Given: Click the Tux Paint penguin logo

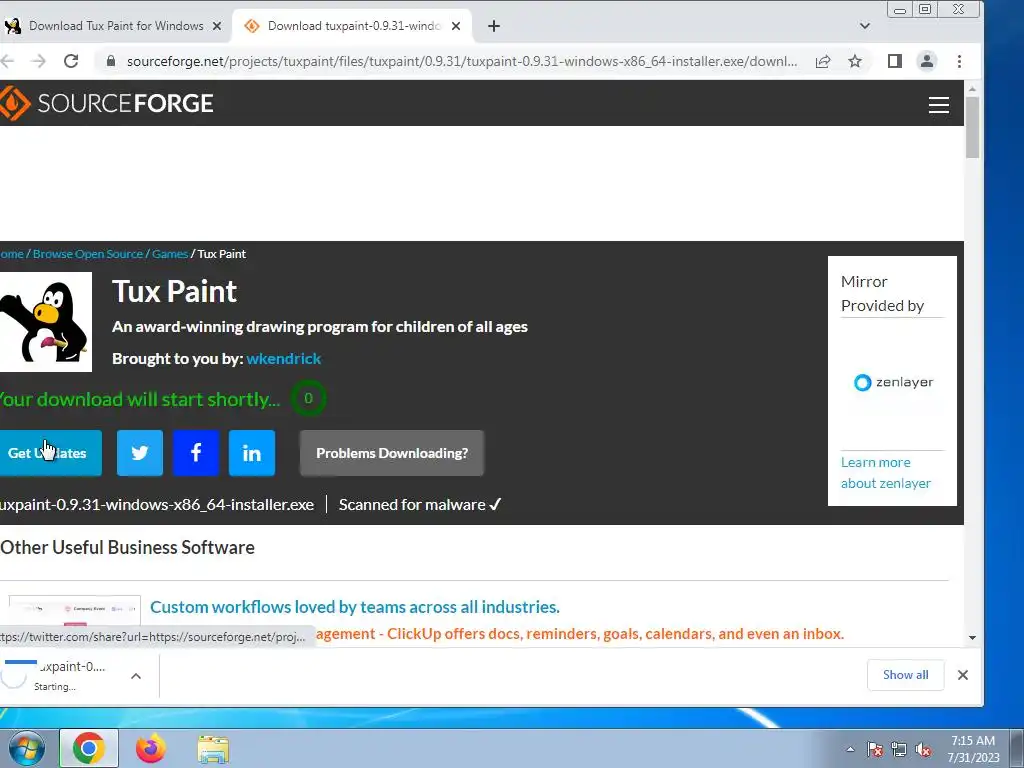Looking at the screenshot, I should point(46,322).
